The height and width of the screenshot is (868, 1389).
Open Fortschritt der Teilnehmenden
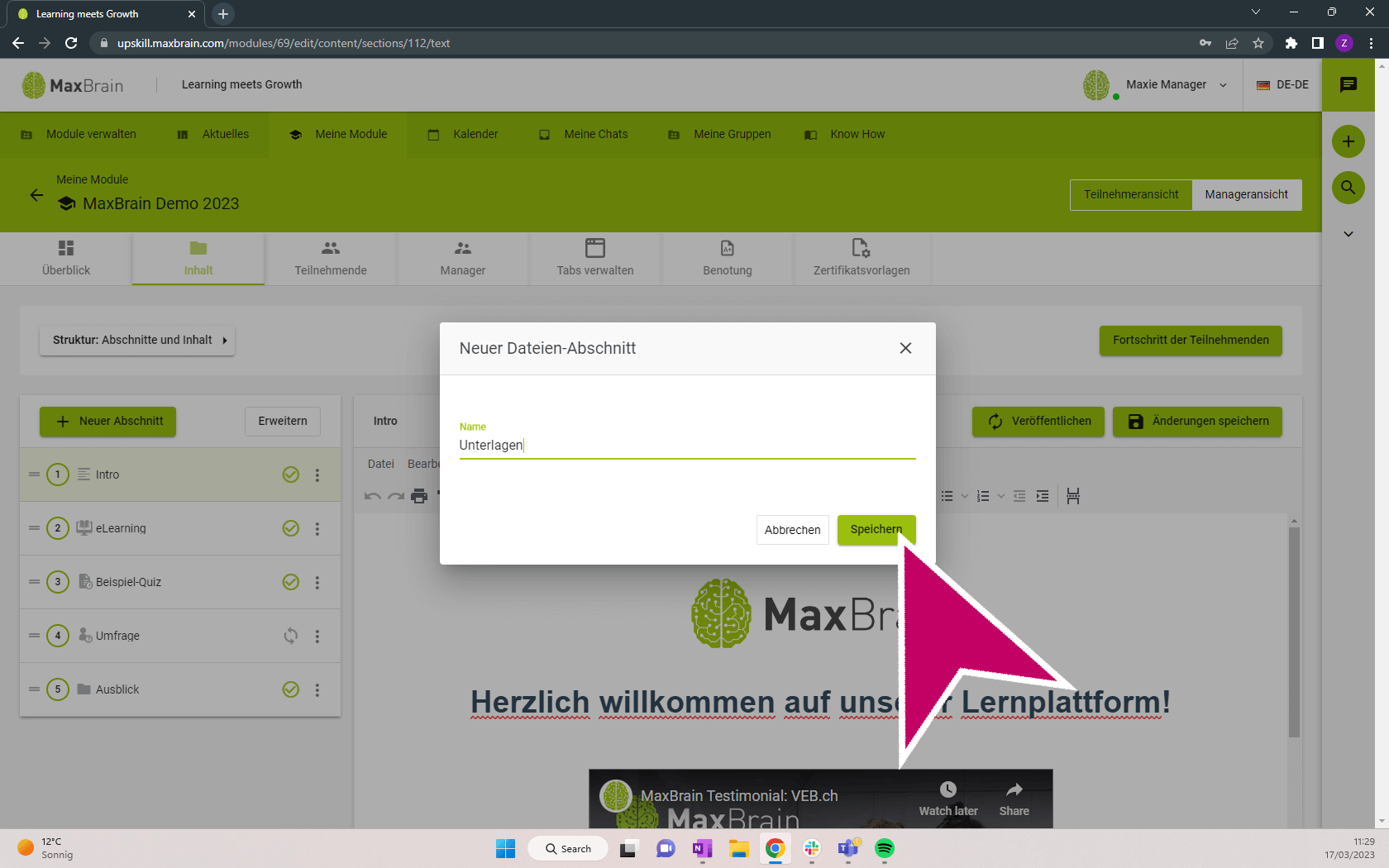click(x=1191, y=340)
